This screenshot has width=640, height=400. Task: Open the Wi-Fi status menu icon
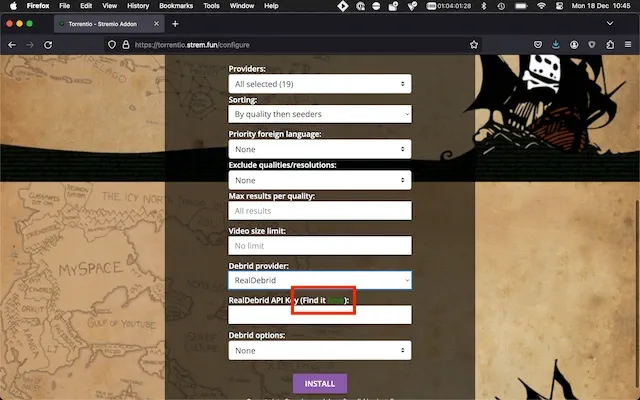click(x=541, y=6)
